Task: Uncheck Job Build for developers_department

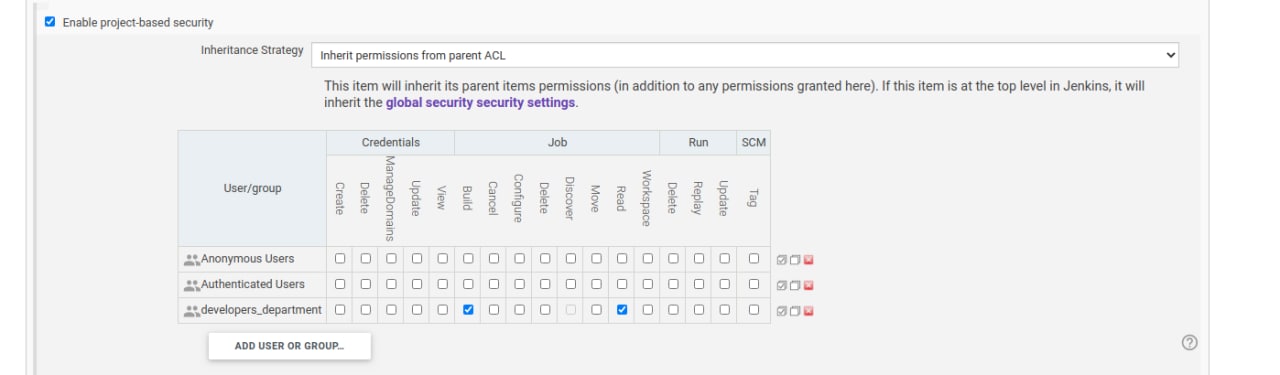Action: click(468, 310)
